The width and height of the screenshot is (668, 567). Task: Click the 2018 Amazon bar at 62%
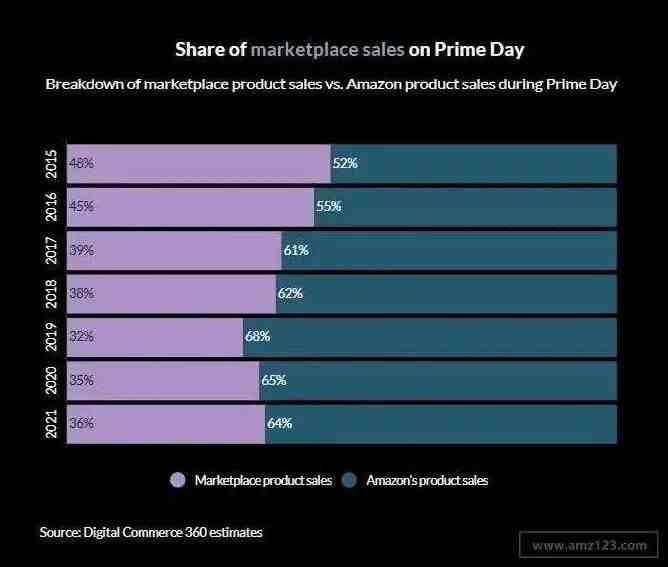point(446,294)
